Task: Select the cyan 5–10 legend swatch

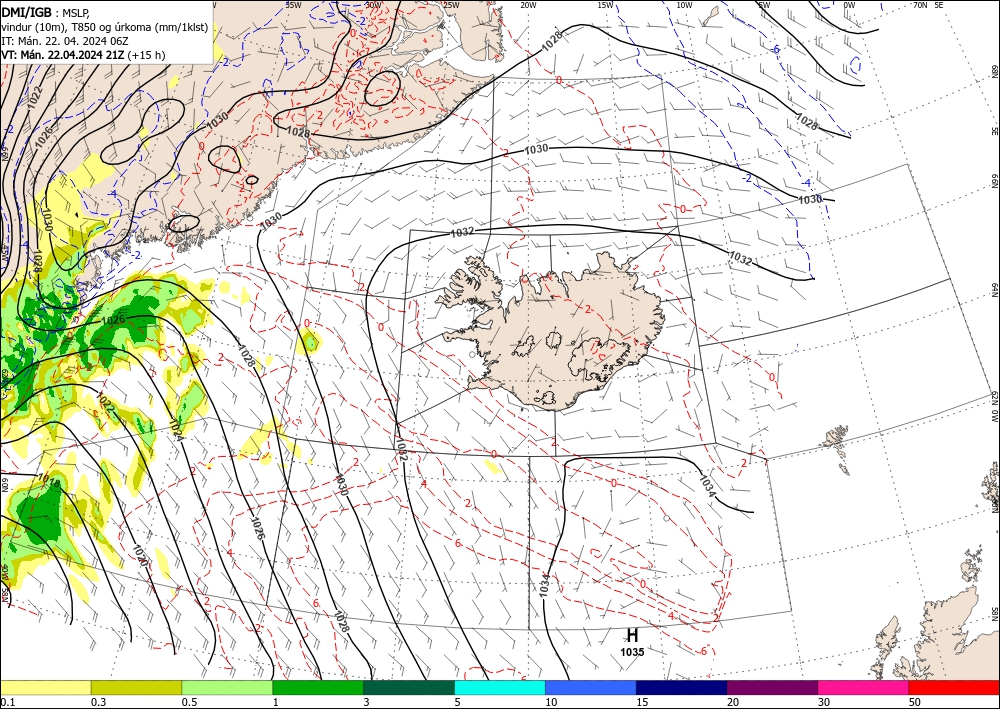Action: click(x=499, y=687)
